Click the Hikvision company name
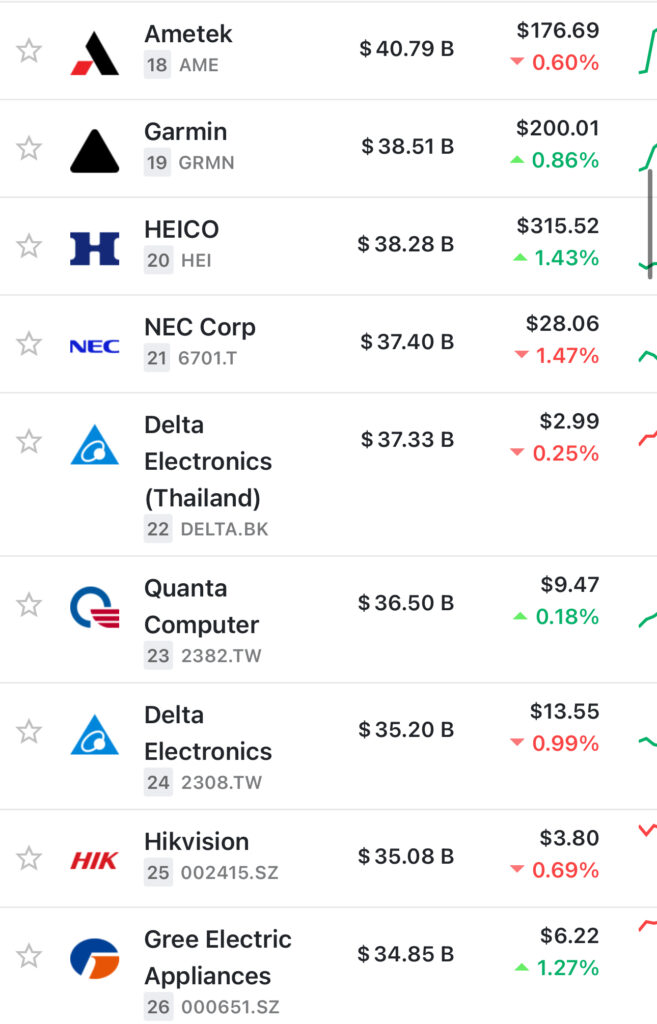 tap(197, 842)
